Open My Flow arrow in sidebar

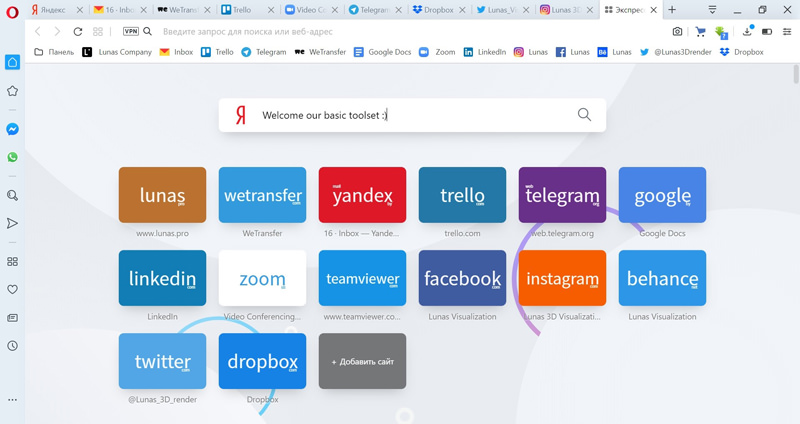12,223
